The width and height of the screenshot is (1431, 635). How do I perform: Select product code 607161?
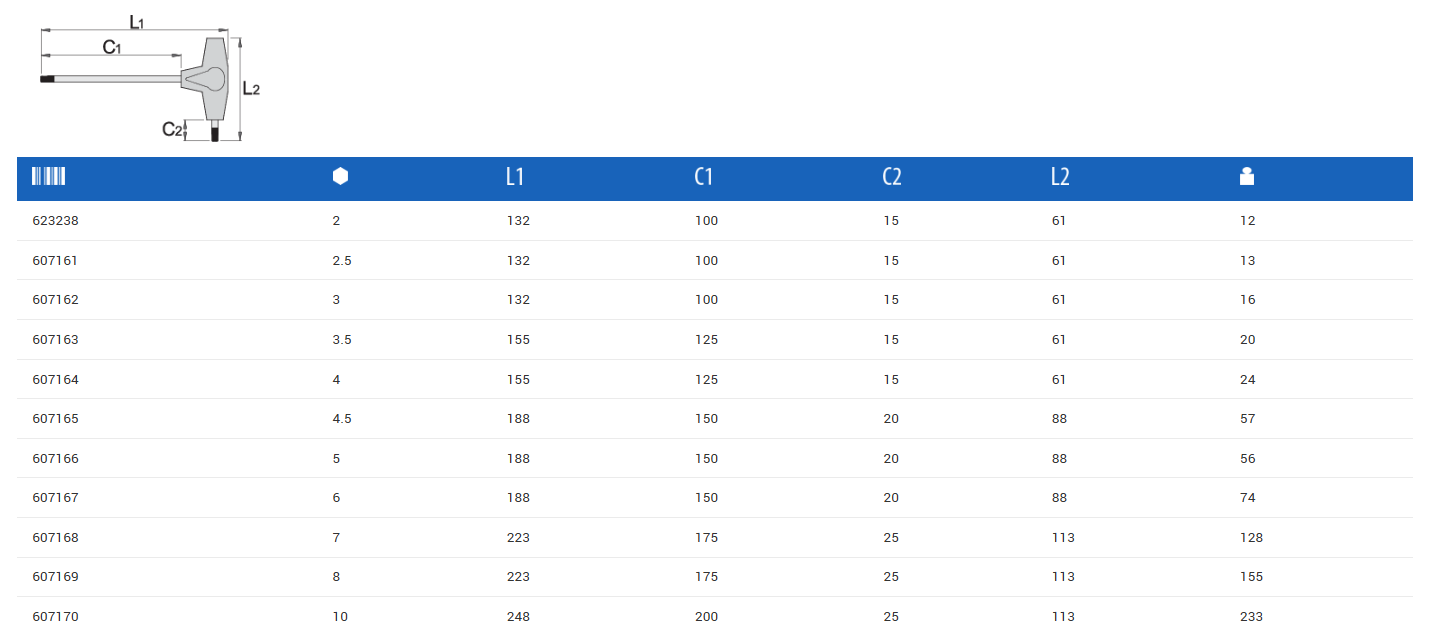tap(55, 261)
